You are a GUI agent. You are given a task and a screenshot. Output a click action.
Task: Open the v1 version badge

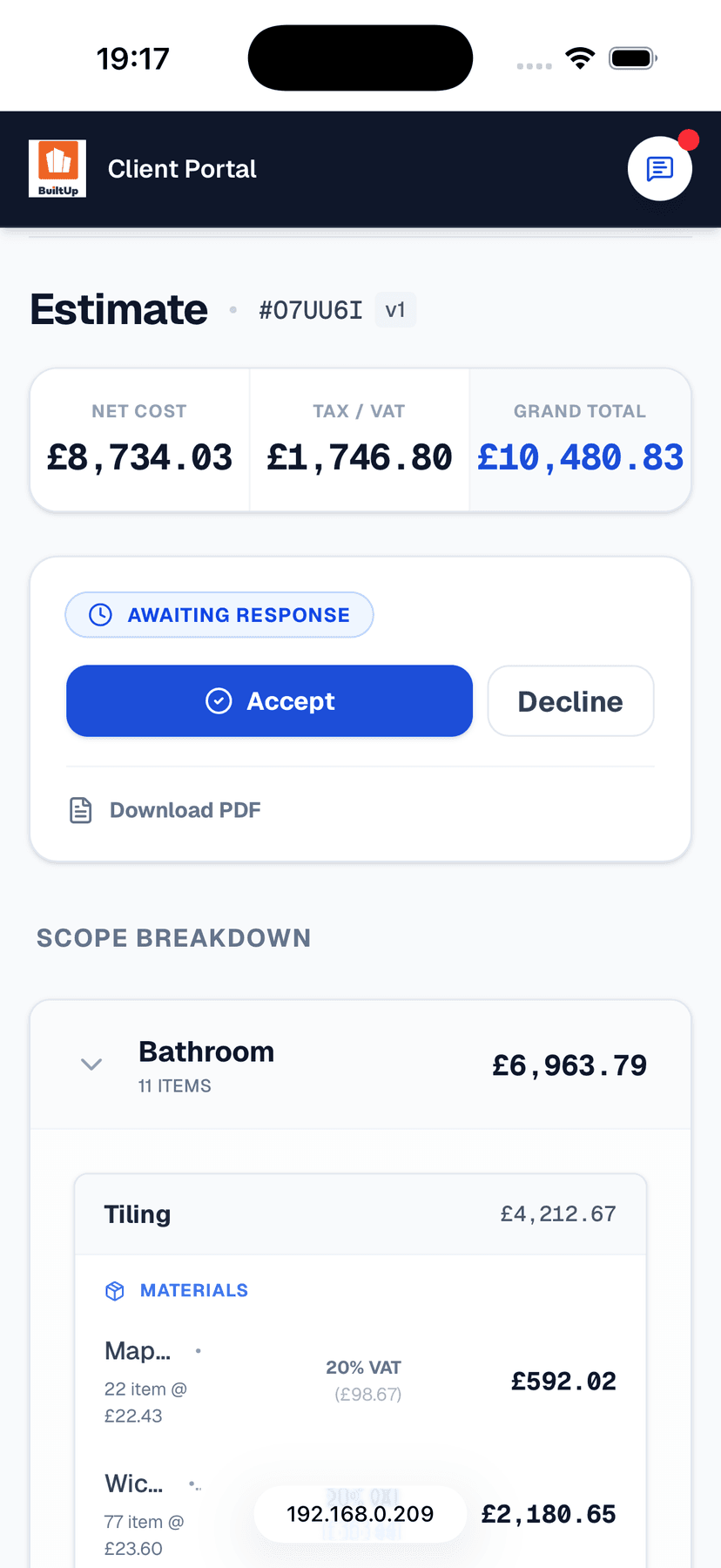click(395, 310)
